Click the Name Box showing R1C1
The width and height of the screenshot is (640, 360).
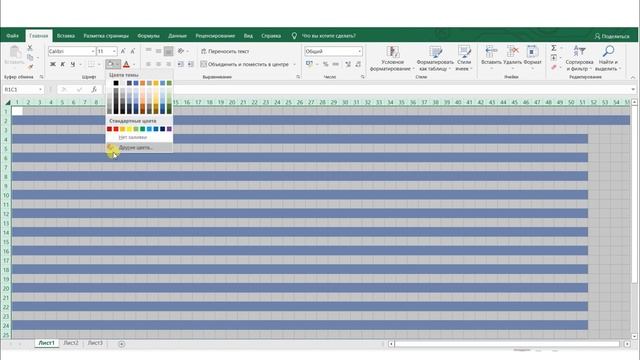tap(23, 89)
